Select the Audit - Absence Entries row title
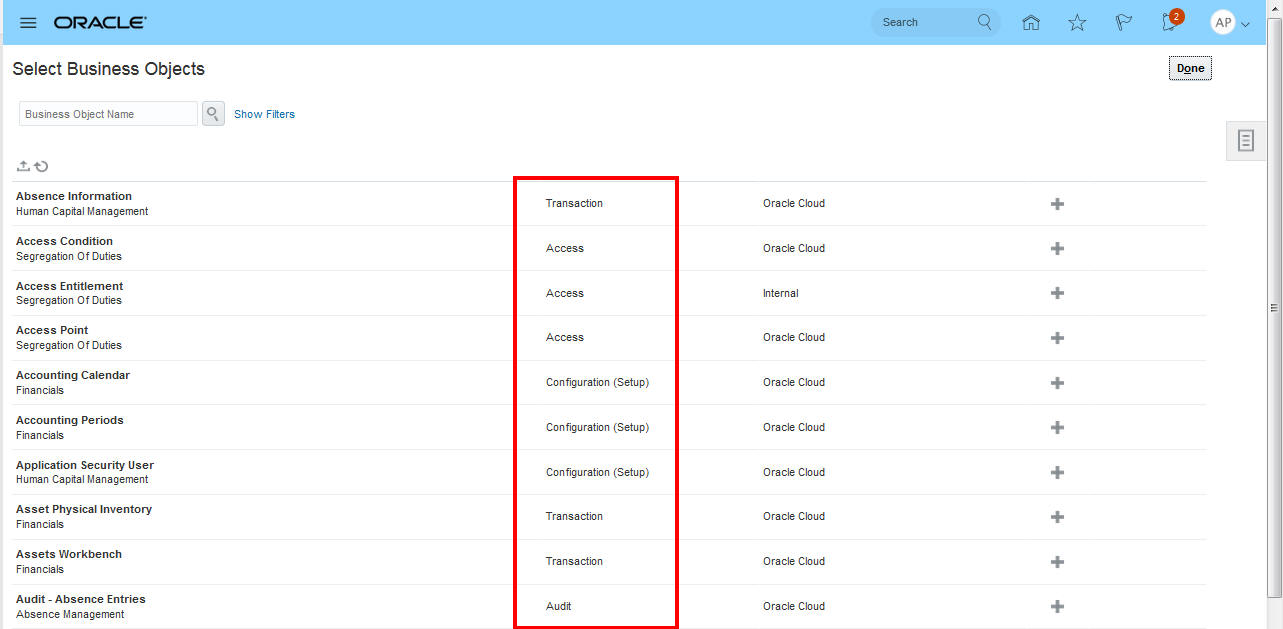1283x629 pixels. click(81, 599)
